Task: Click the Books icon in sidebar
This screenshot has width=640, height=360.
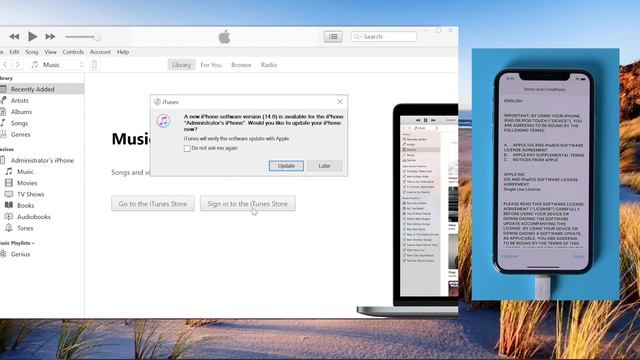Action: 9,205
